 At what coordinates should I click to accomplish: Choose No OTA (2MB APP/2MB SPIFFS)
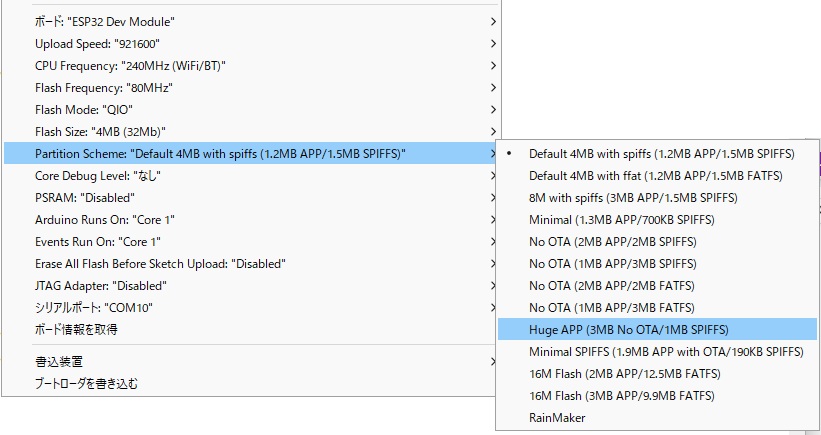[657, 241]
